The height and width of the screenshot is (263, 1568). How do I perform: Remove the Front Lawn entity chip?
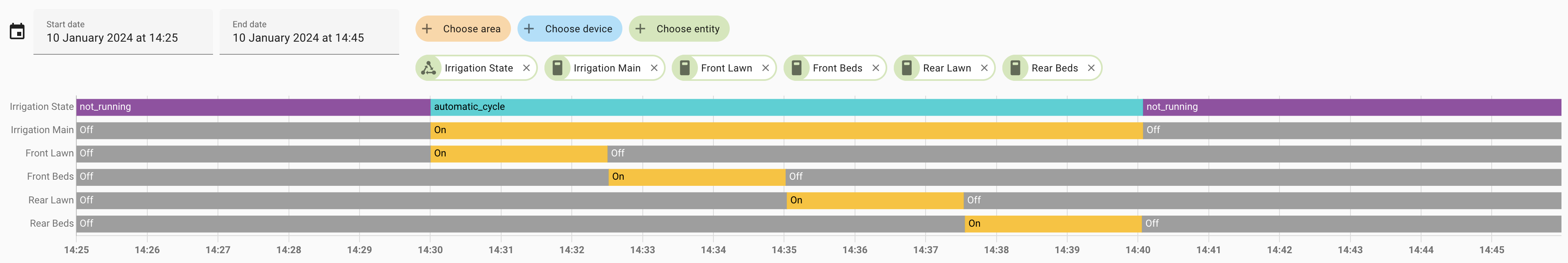[x=766, y=68]
